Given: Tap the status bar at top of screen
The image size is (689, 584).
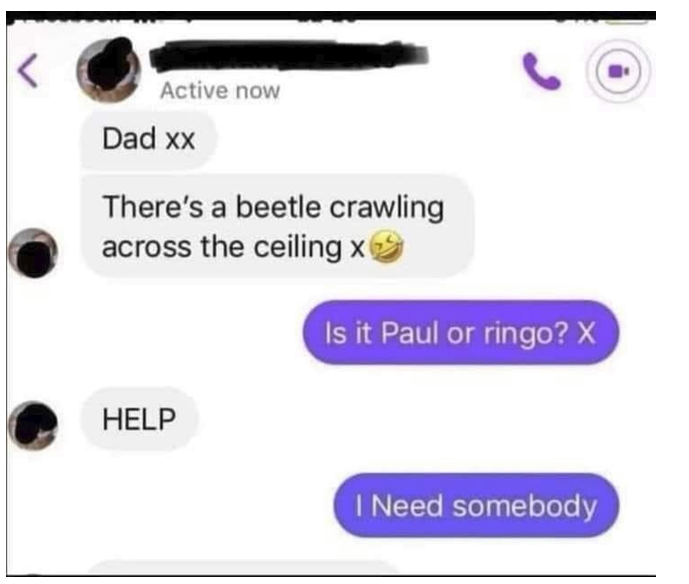Looking at the screenshot, I should tap(331, 16).
